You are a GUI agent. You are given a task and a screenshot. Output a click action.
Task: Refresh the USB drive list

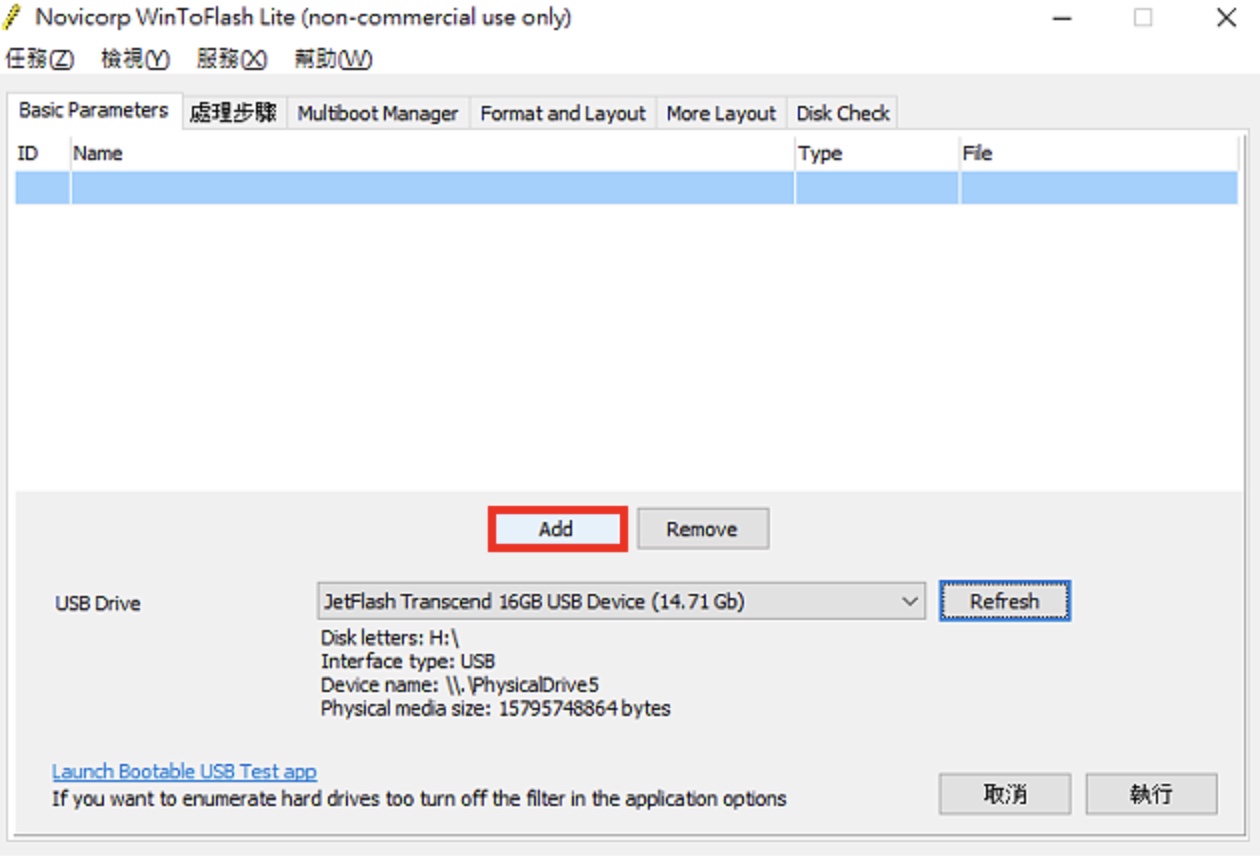[x=1005, y=601]
